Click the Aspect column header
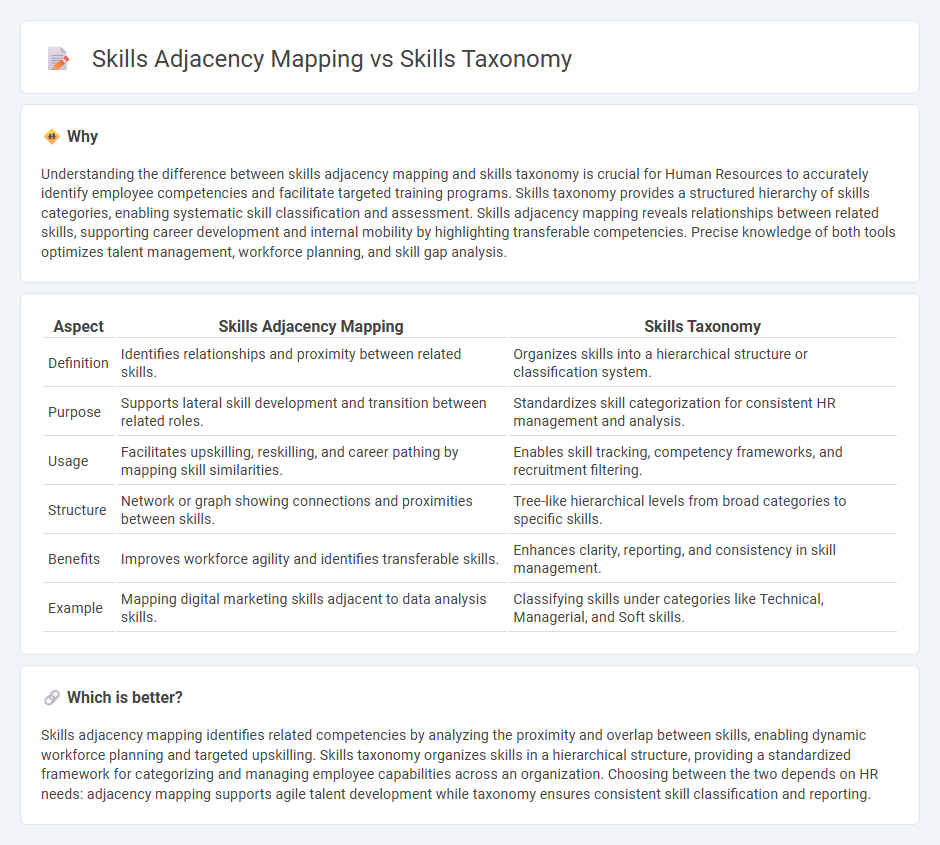 [x=79, y=326]
